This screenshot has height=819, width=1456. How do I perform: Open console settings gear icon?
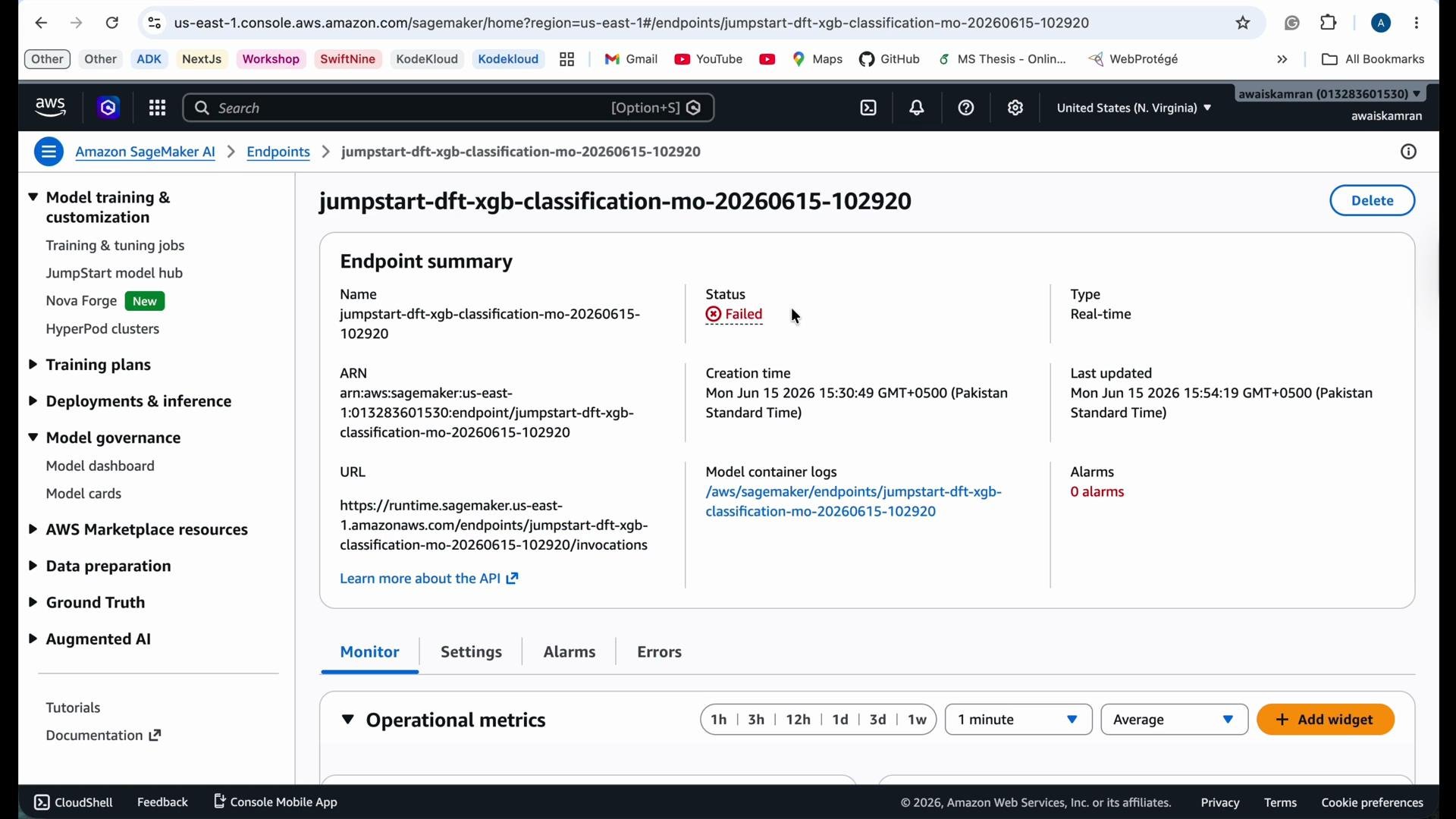[x=1015, y=108]
